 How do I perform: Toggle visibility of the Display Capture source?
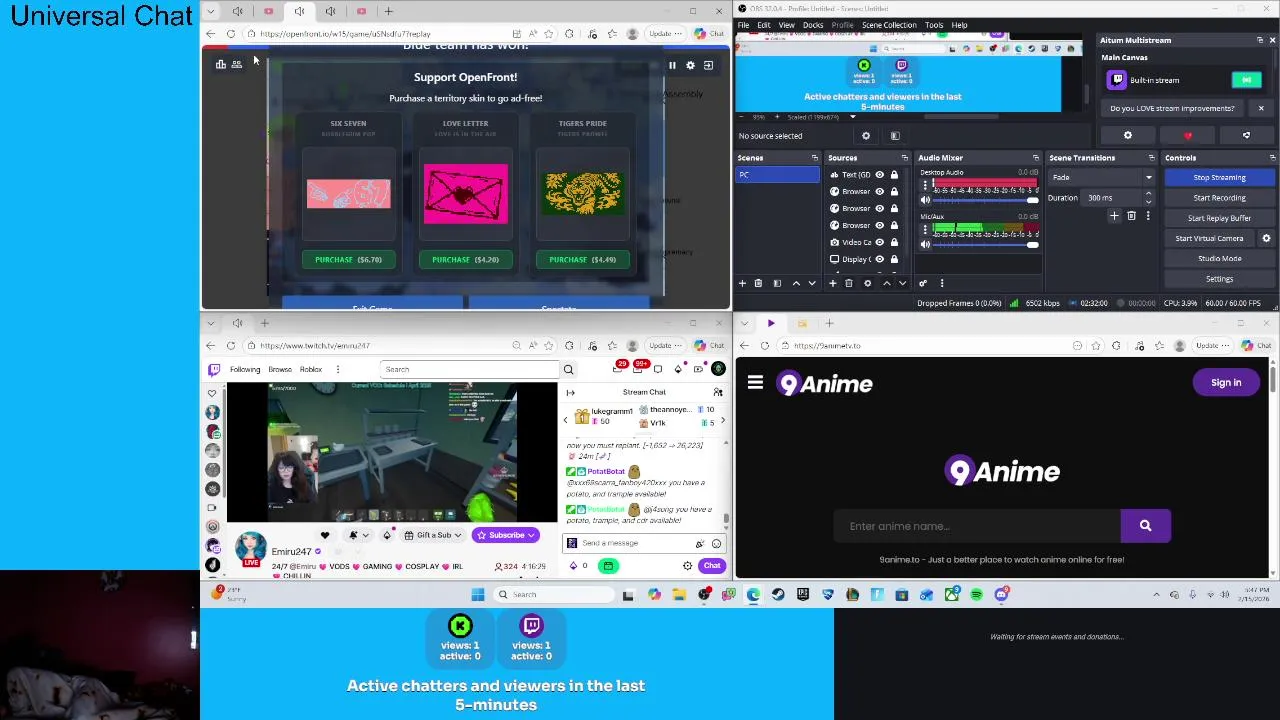point(880,259)
